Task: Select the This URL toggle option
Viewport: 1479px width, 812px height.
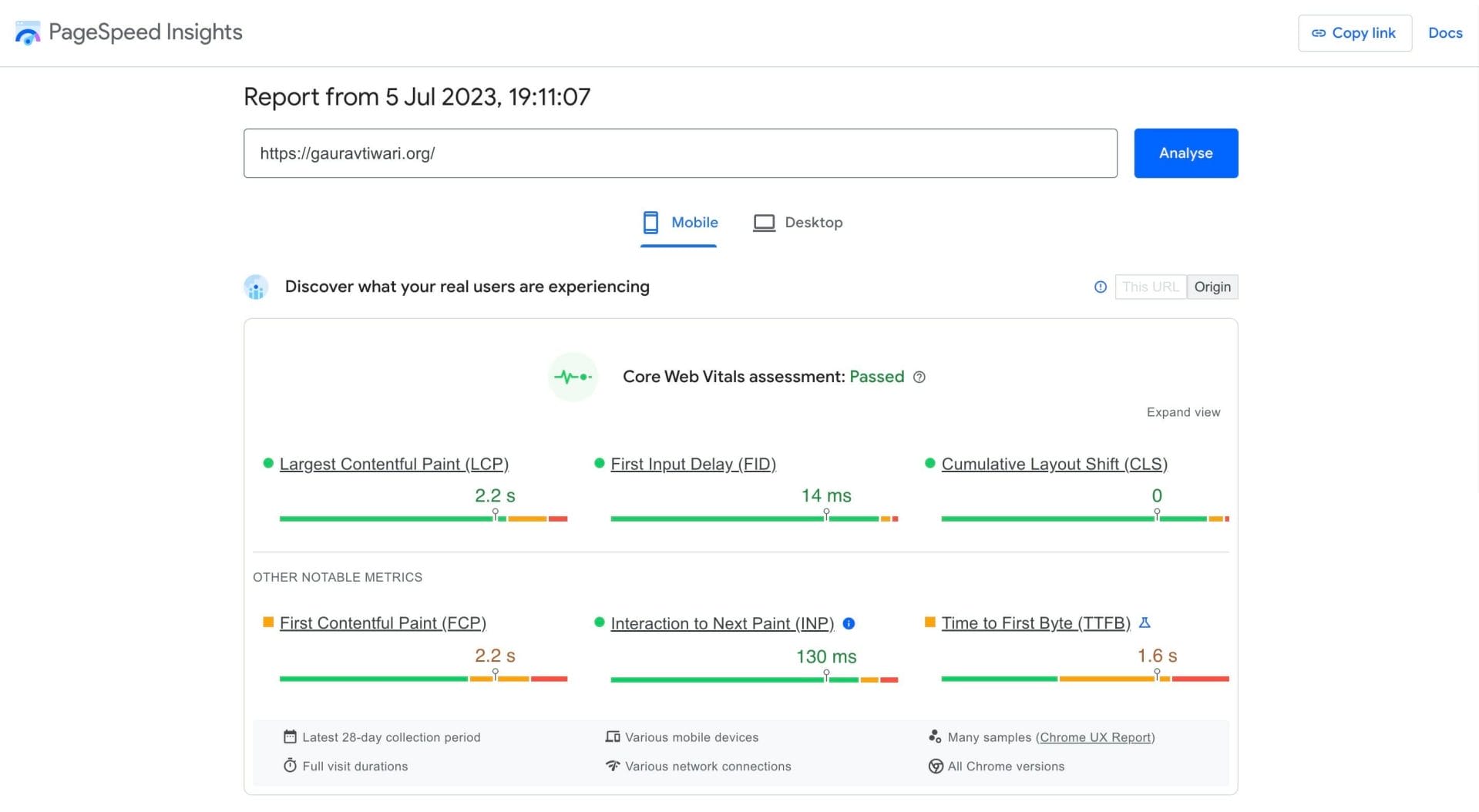Action: coord(1151,287)
